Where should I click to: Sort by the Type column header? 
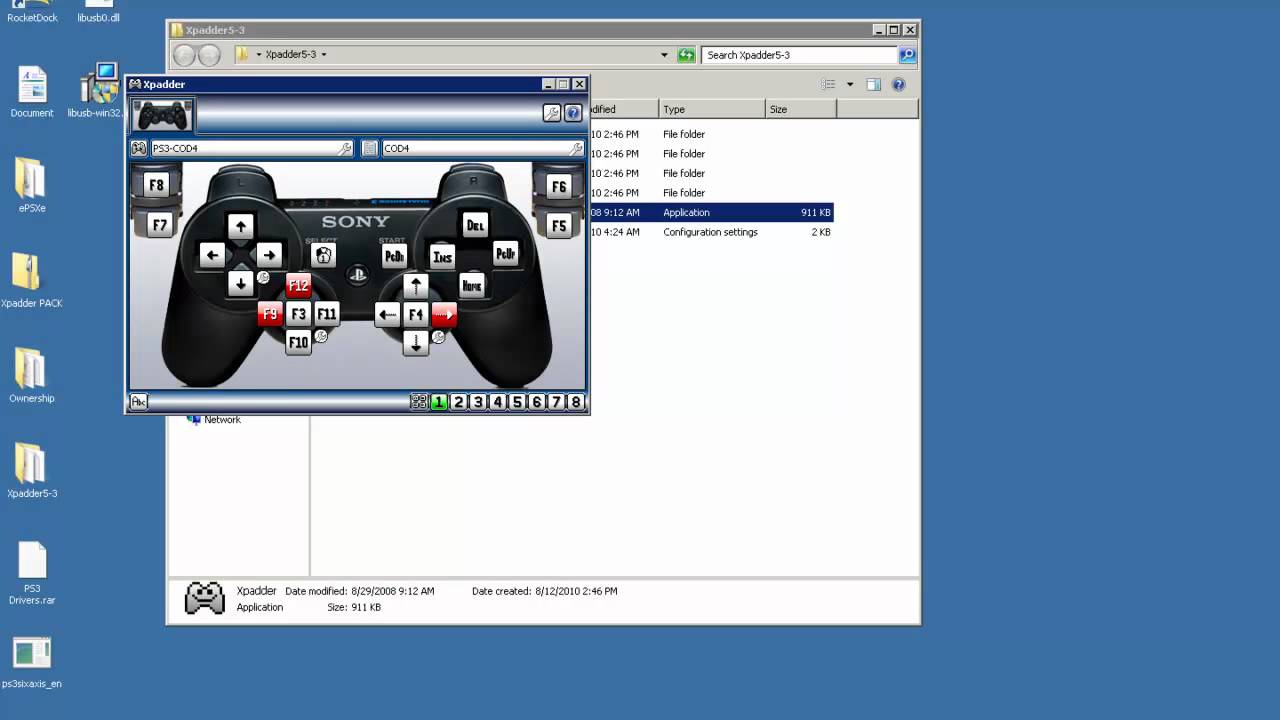click(712, 109)
